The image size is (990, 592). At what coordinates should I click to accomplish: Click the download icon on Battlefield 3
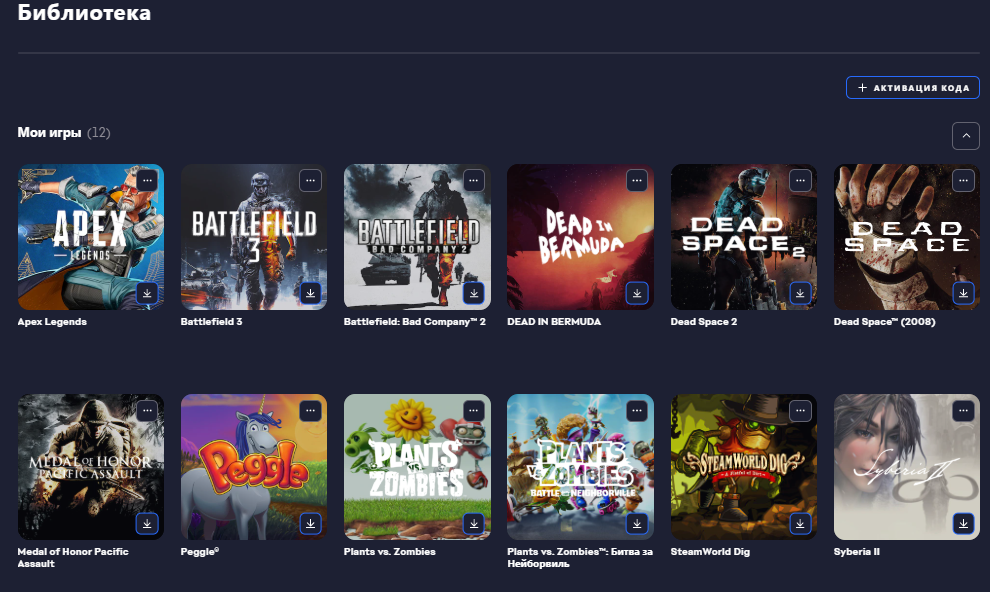[x=311, y=293]
